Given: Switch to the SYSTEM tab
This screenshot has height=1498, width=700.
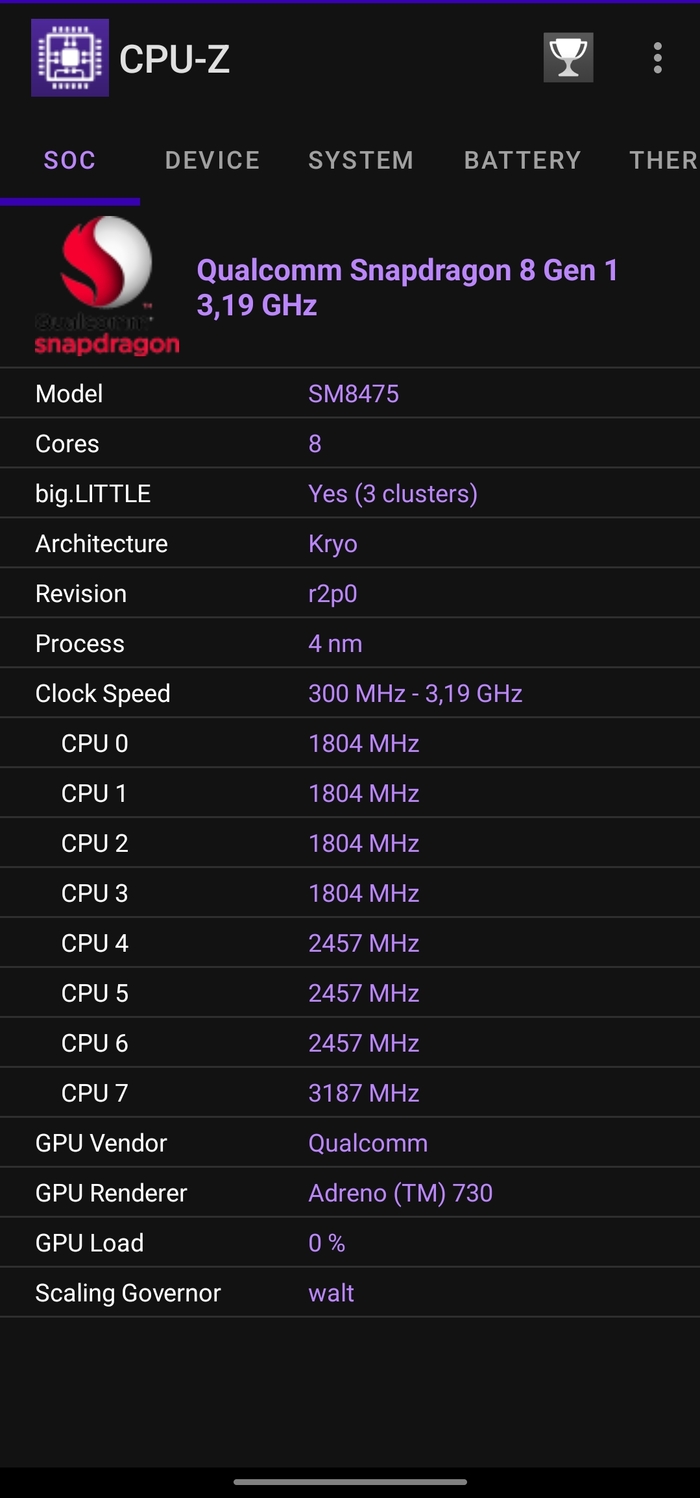Looking at the screenshot, I should click(x=360, y=160).
